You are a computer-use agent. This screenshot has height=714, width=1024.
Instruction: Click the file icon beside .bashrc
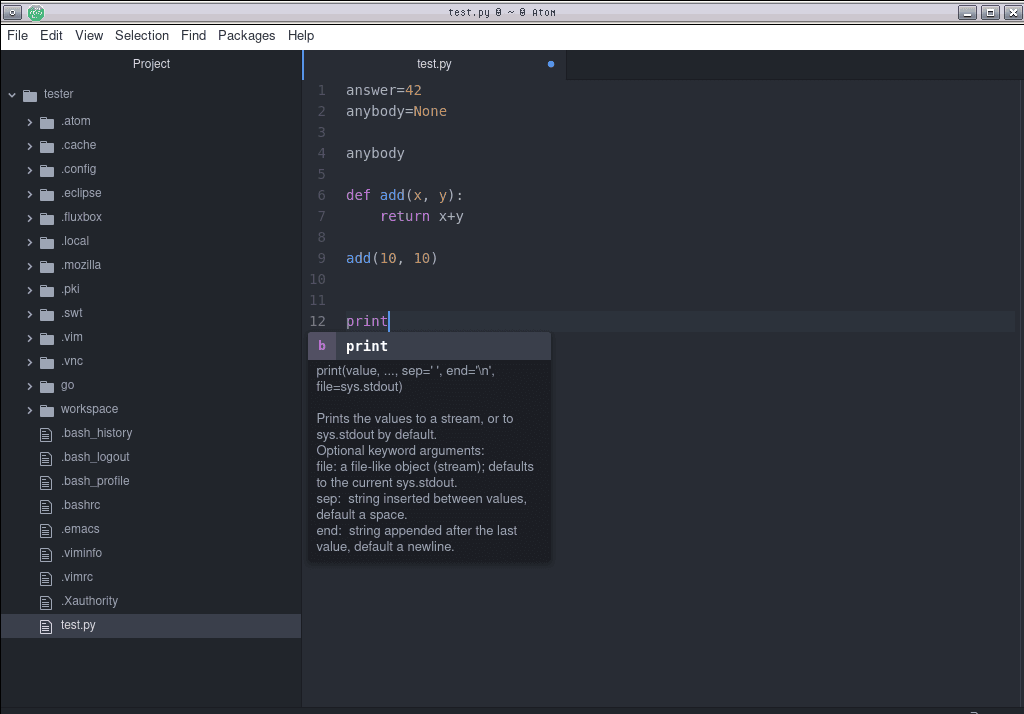coord(44,506)
